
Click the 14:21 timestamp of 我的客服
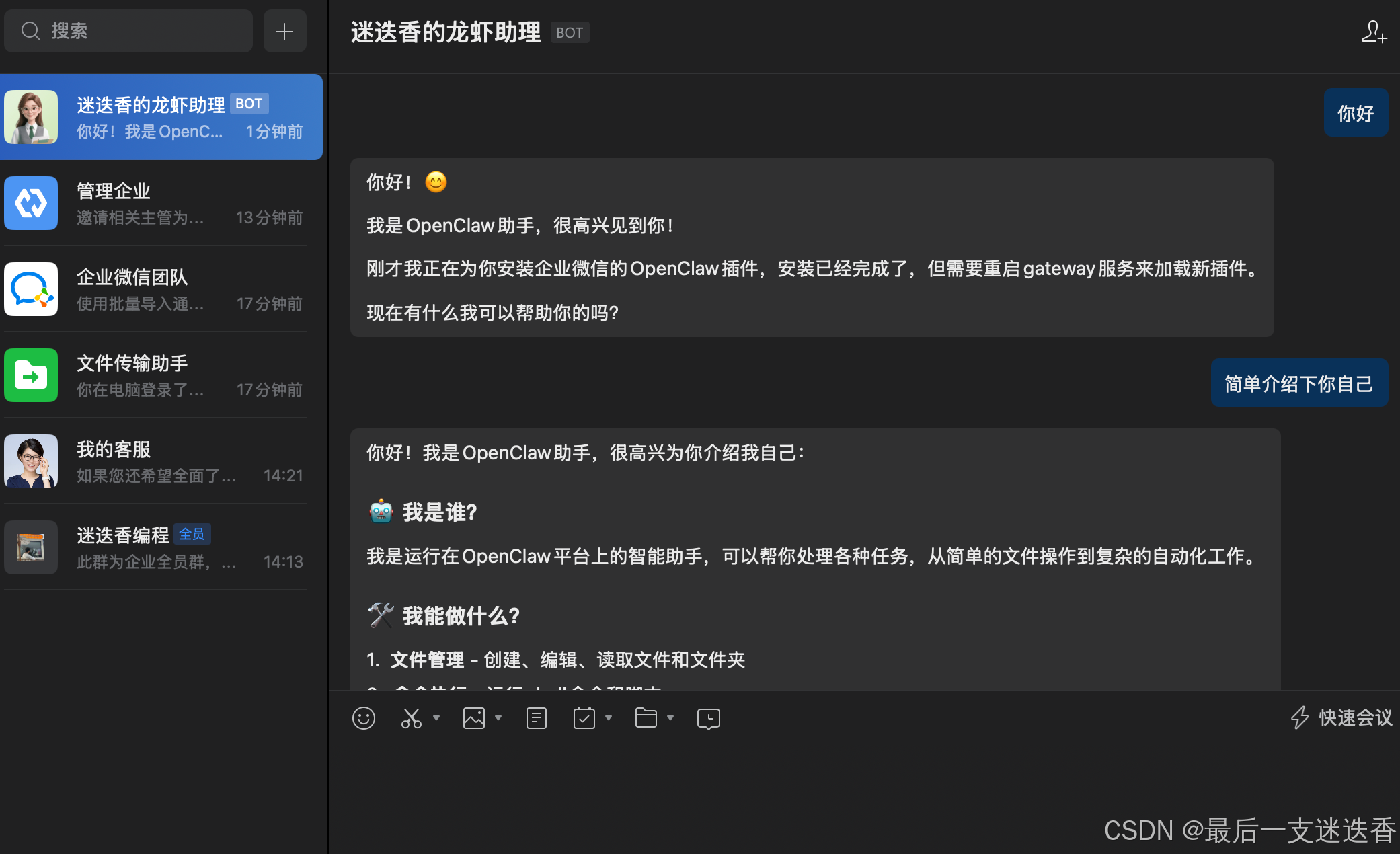pyautogui.click(x=283, y=475)
